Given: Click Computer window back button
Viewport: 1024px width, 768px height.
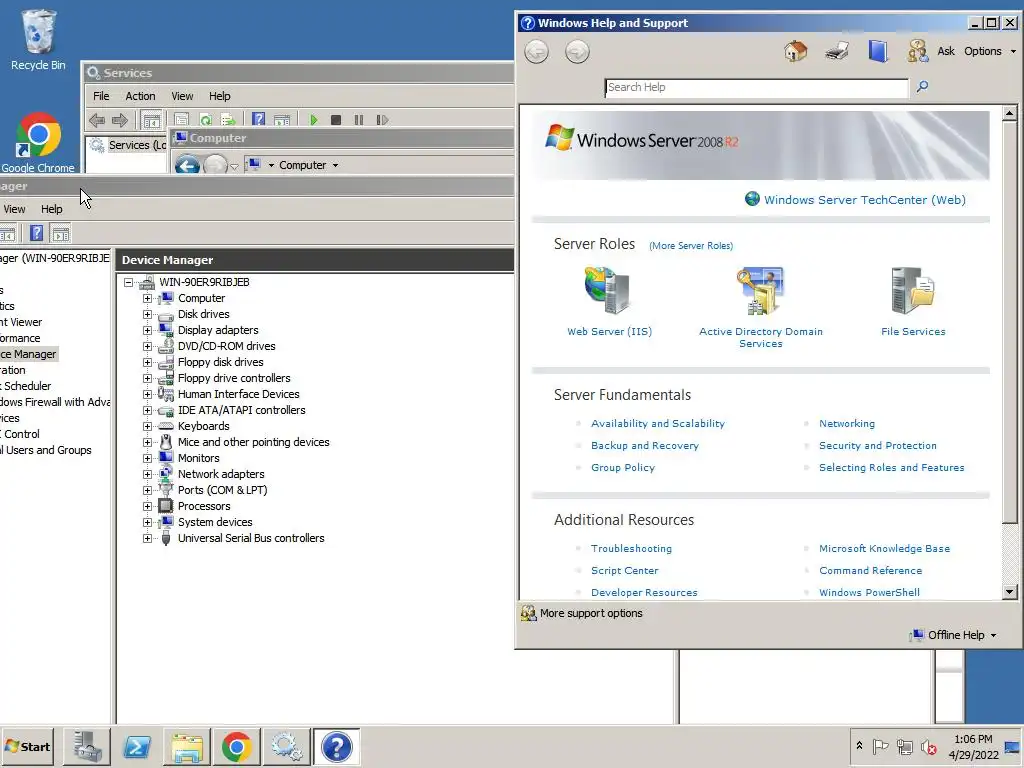Looking at the screenshot, I should [187, 165].
